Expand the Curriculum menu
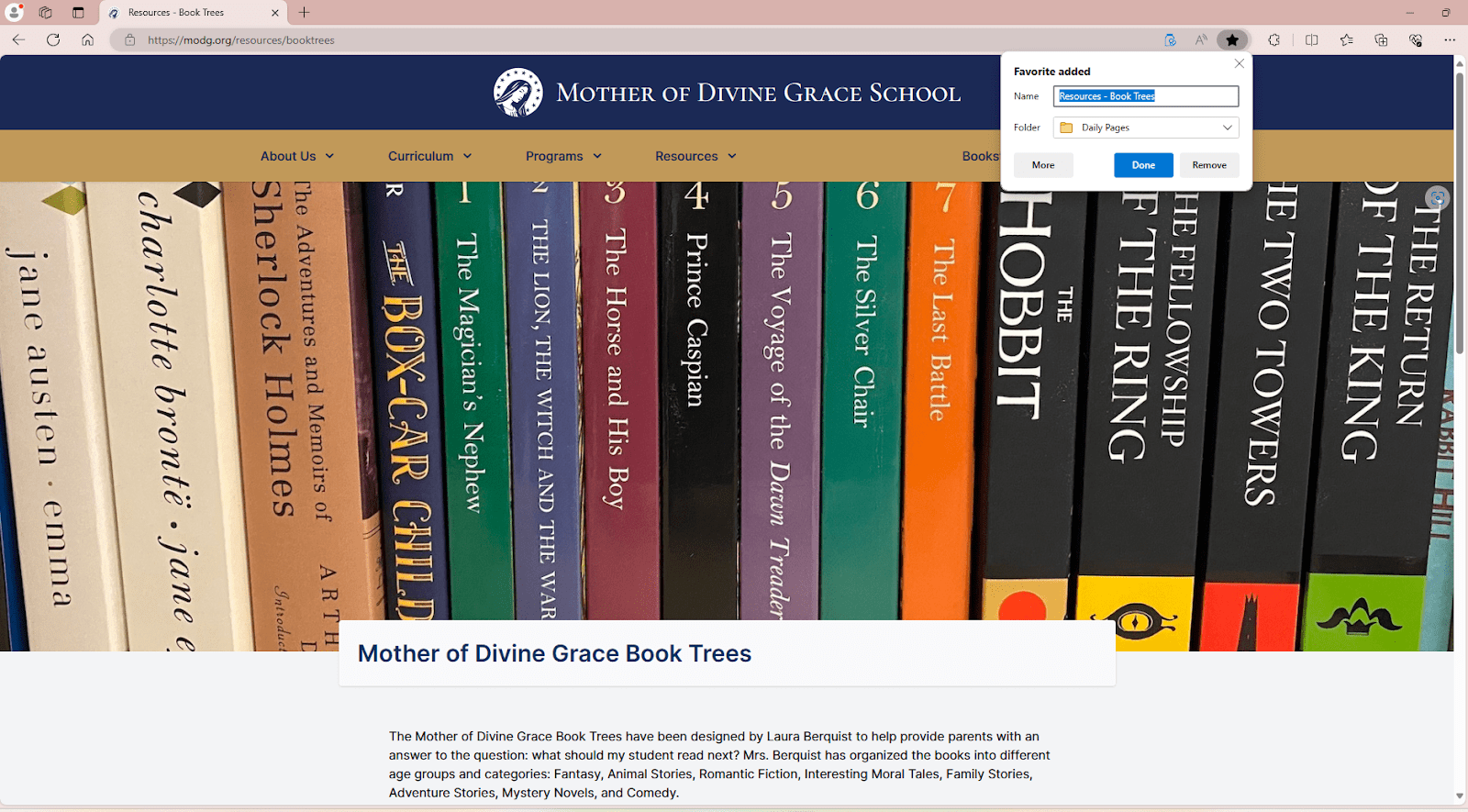1468x812 pixels. tap(429, 156)
